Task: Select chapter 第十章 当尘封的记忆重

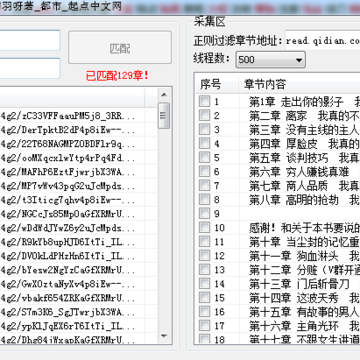Action: (304, 242)
